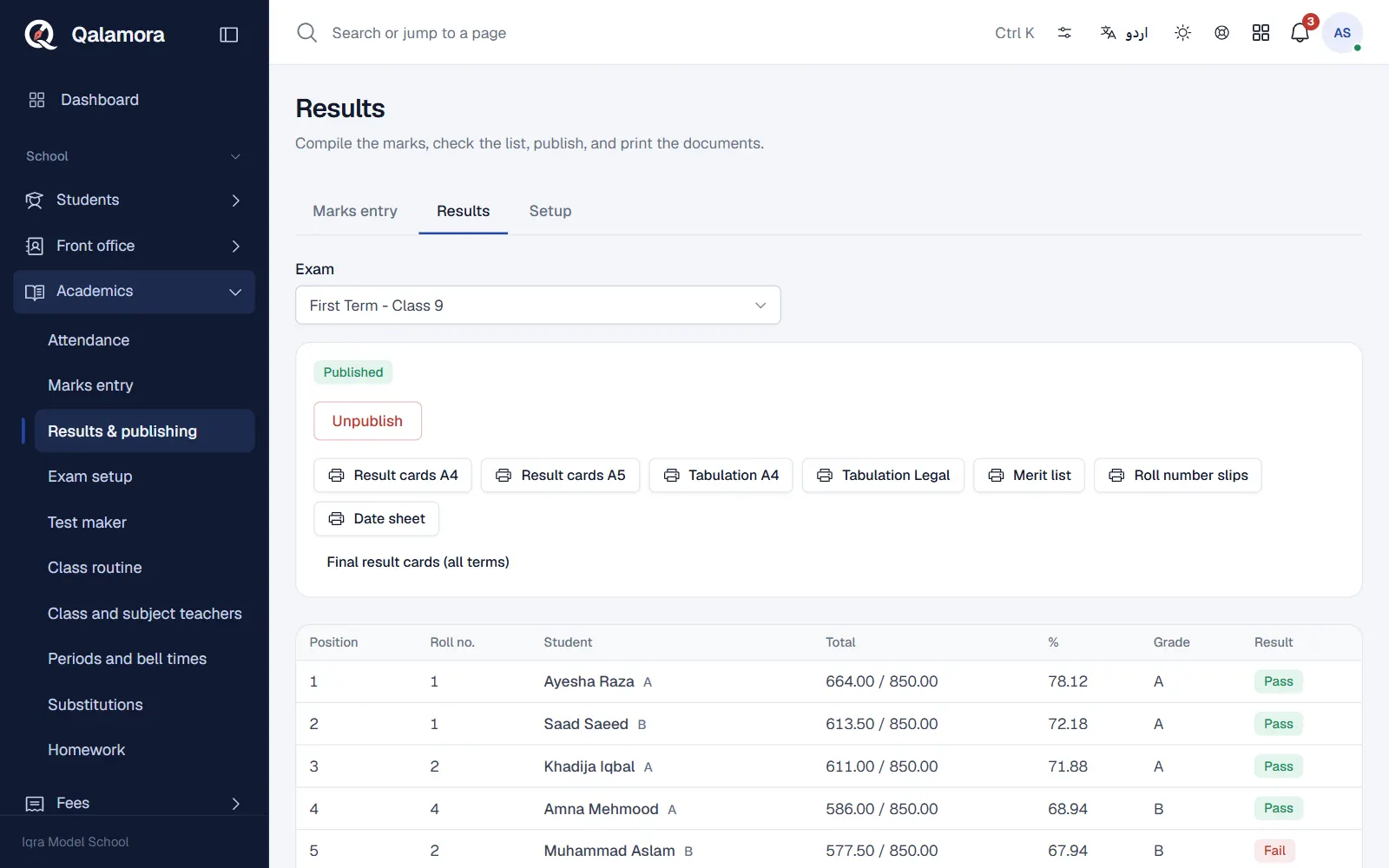
Task: Open the help lifebuoy icon
Action: [1221, 33]
